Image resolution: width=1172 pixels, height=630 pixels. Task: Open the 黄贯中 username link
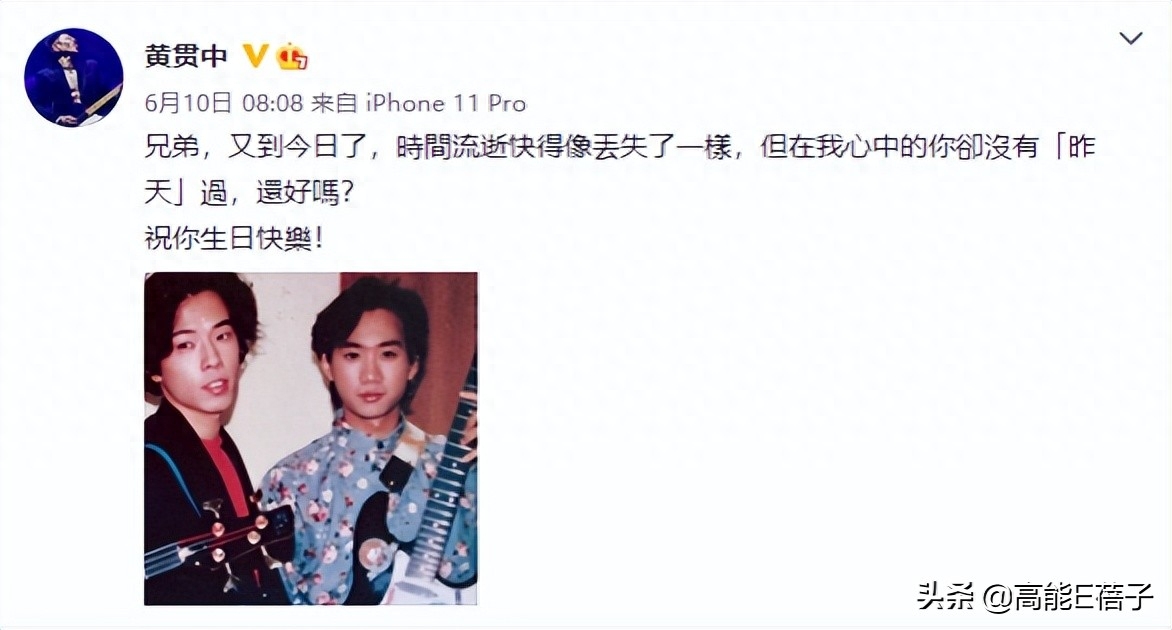186,56
